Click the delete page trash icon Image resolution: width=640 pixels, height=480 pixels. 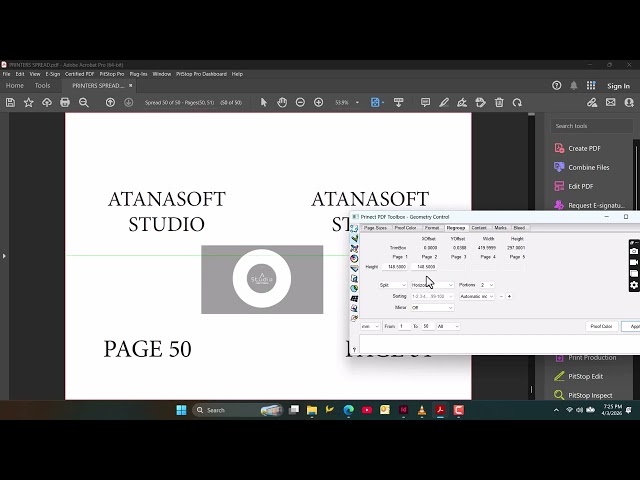(x=499, y=102)
